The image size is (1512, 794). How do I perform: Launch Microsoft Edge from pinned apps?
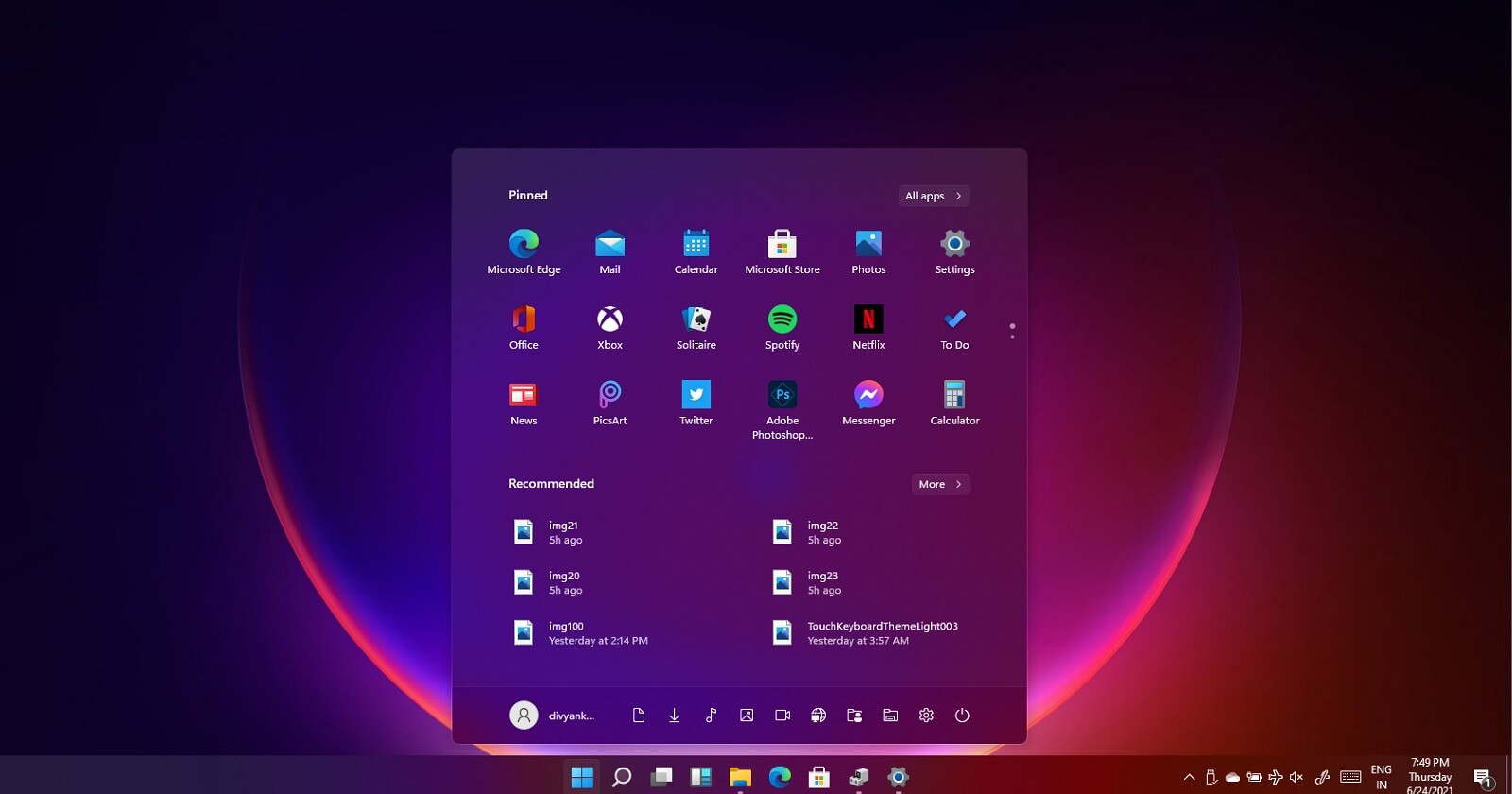click(524, 245)
